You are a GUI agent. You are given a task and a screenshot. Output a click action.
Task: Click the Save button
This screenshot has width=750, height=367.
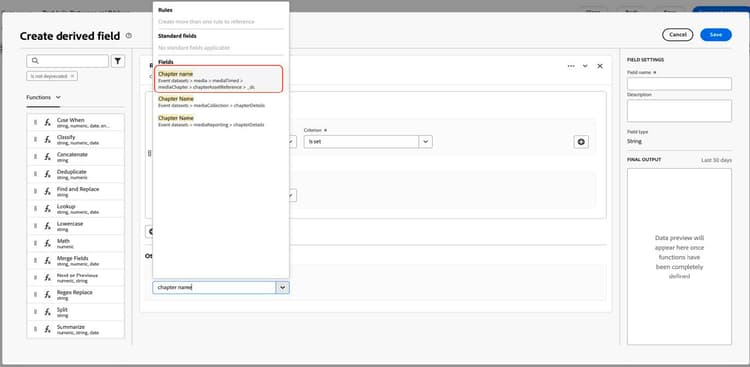716,34
